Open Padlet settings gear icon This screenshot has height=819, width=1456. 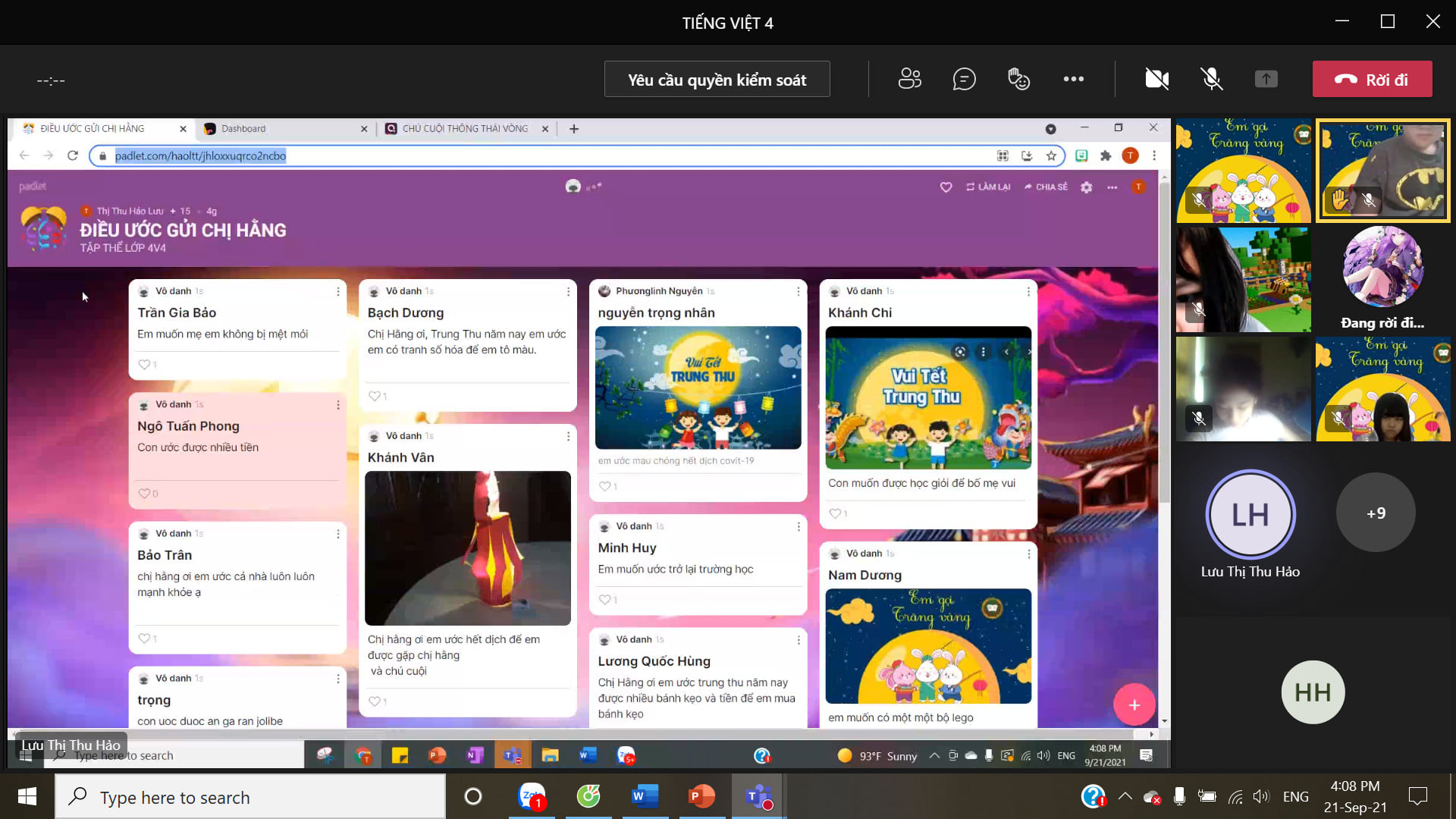[1086, 187]
